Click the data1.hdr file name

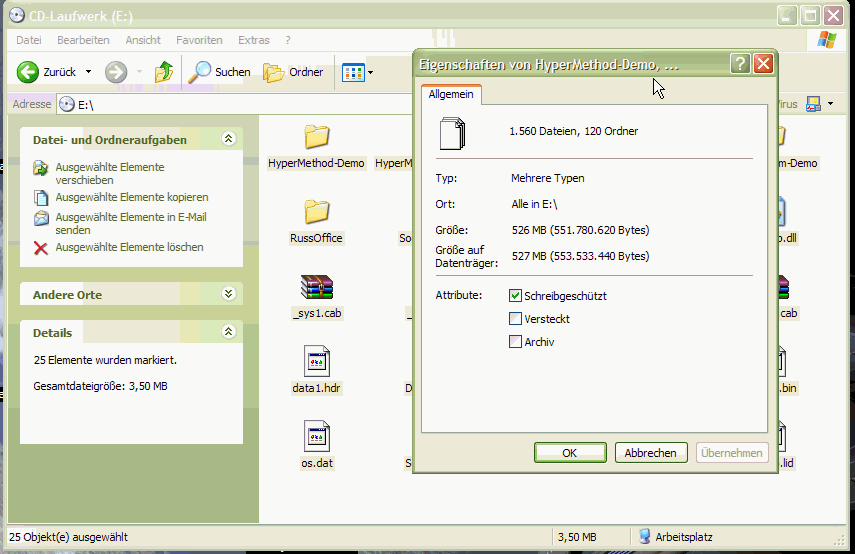[x=316, y=388]
